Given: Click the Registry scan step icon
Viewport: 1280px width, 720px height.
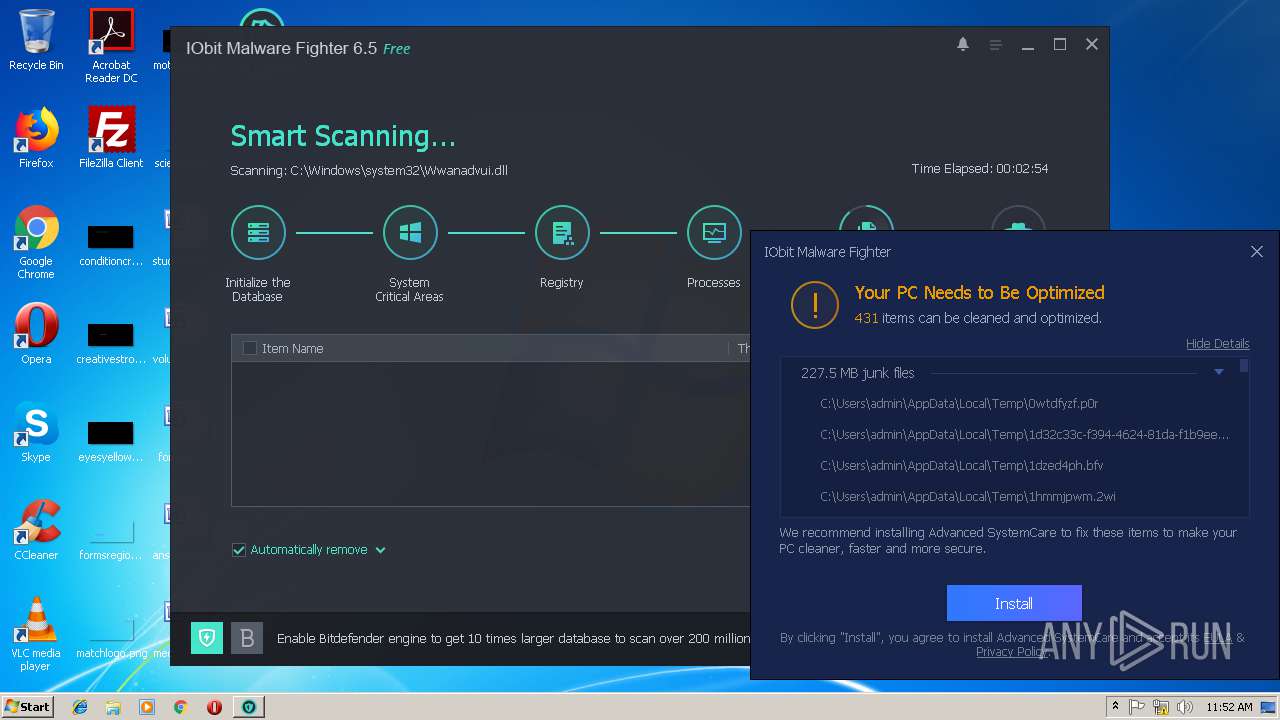Looking at the screenshot, I should click(562, 233).
